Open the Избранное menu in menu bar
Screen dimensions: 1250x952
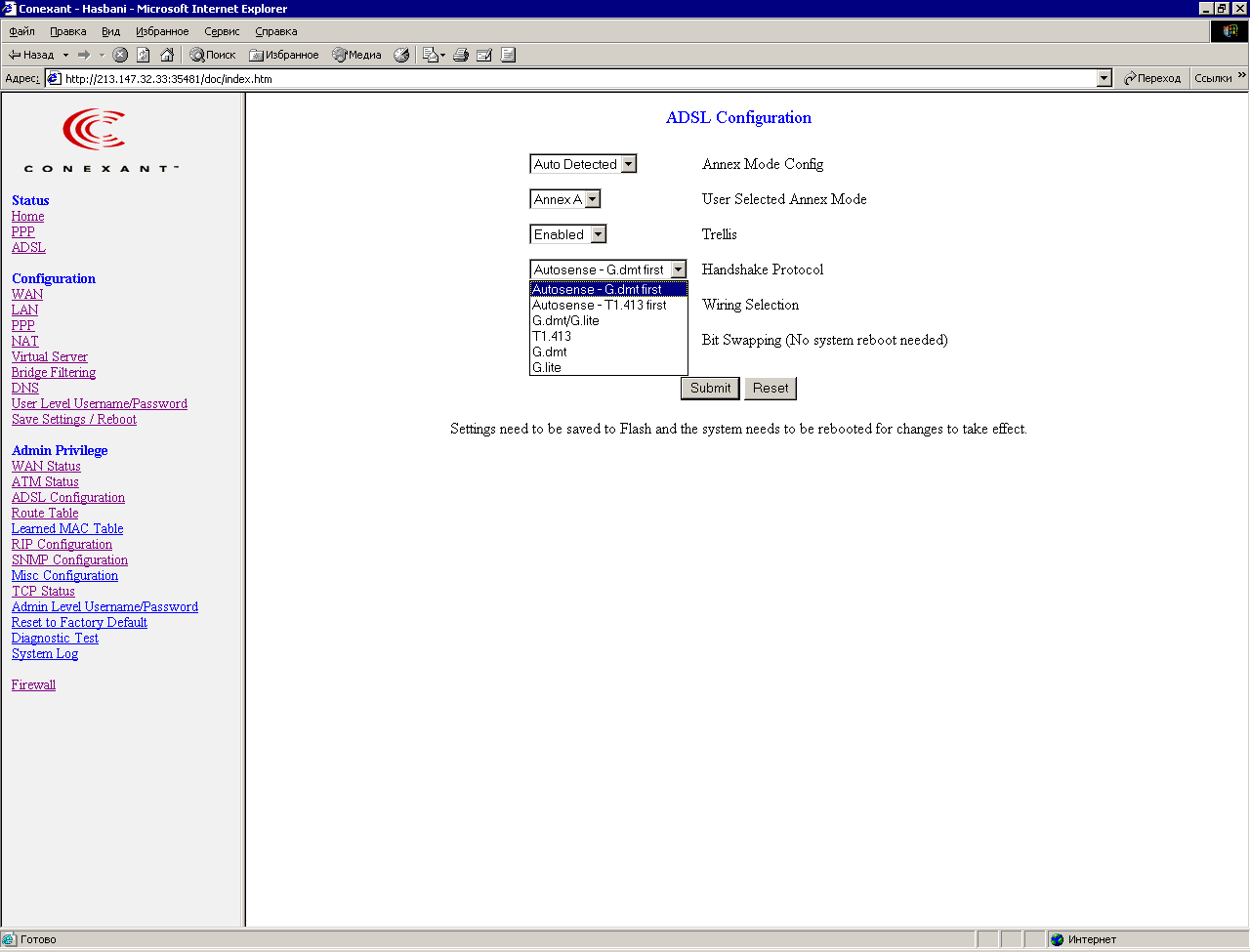162,31
